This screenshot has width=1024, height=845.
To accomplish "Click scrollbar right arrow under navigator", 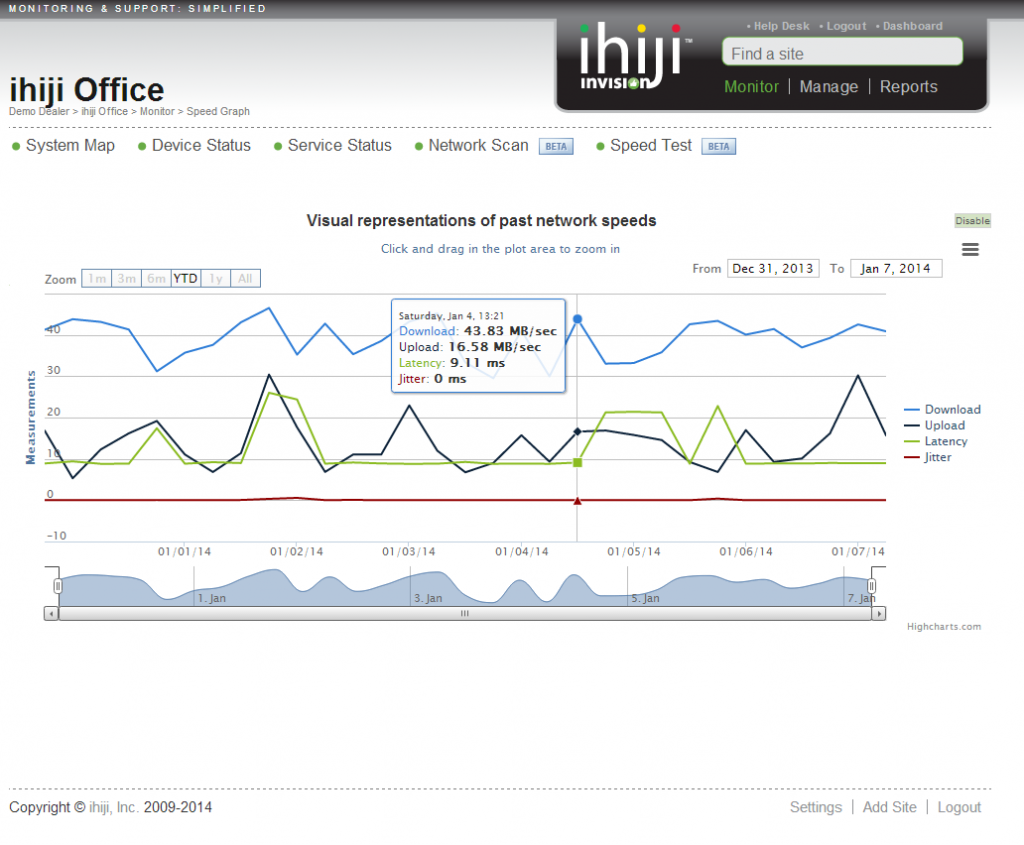I will pos(879,614).
